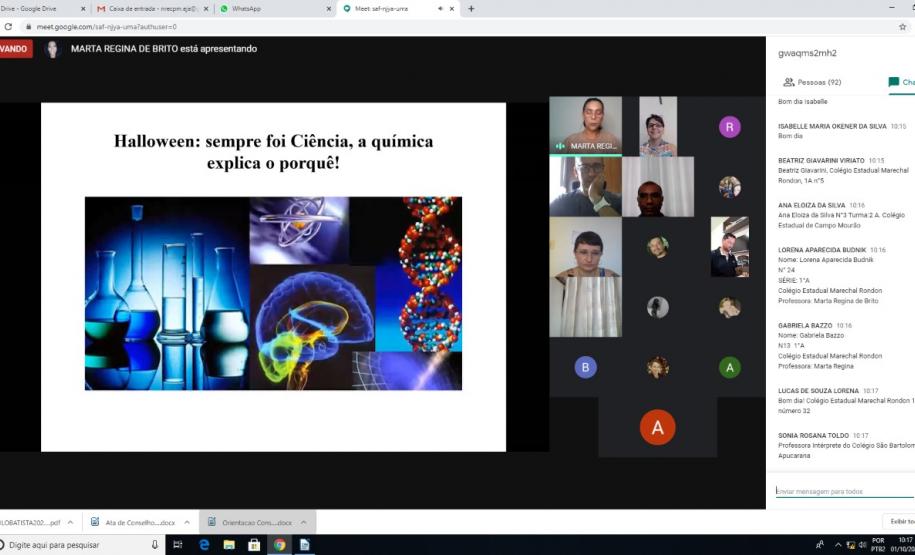Image resolution: width=915 pixels, height=555 pixels.
Task: Open File Explorer from the taskbar
Action: [229, 544]
